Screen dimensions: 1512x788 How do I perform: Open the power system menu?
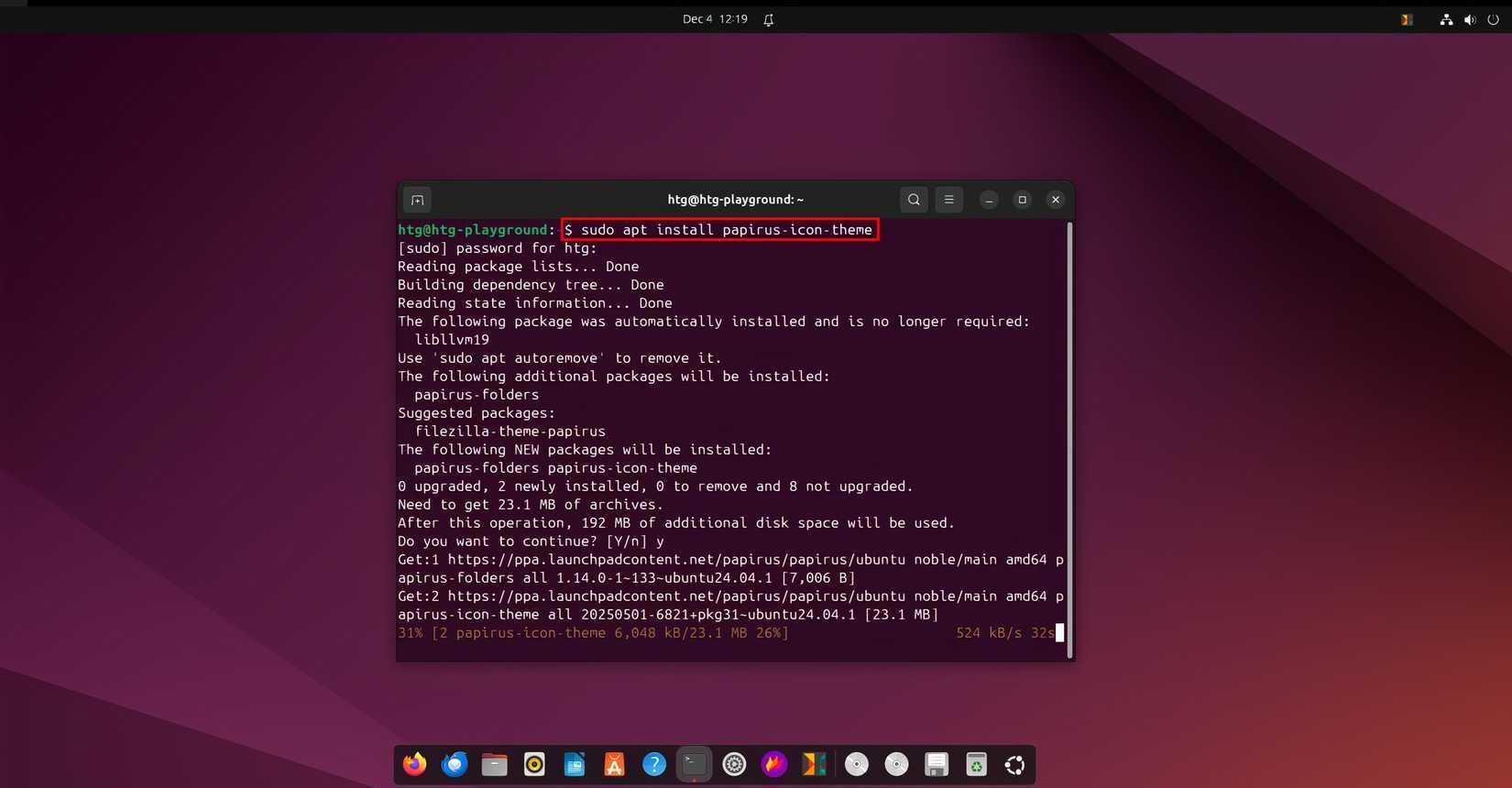[x=1493, y=19]
